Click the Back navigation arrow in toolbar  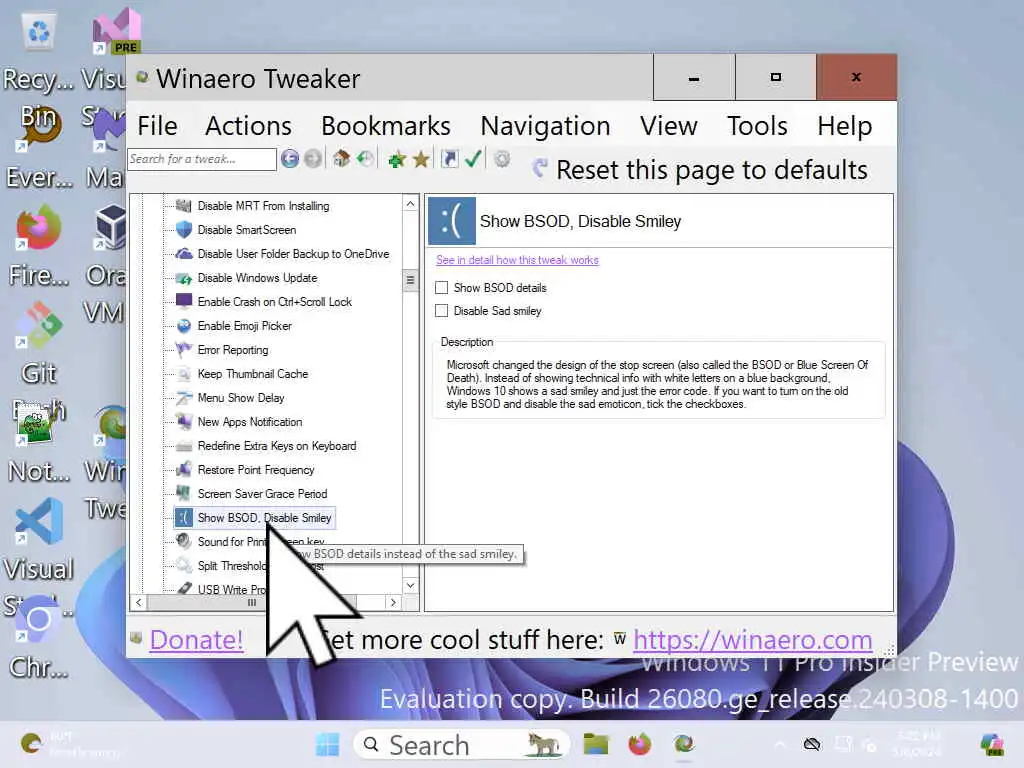(290, 159)
